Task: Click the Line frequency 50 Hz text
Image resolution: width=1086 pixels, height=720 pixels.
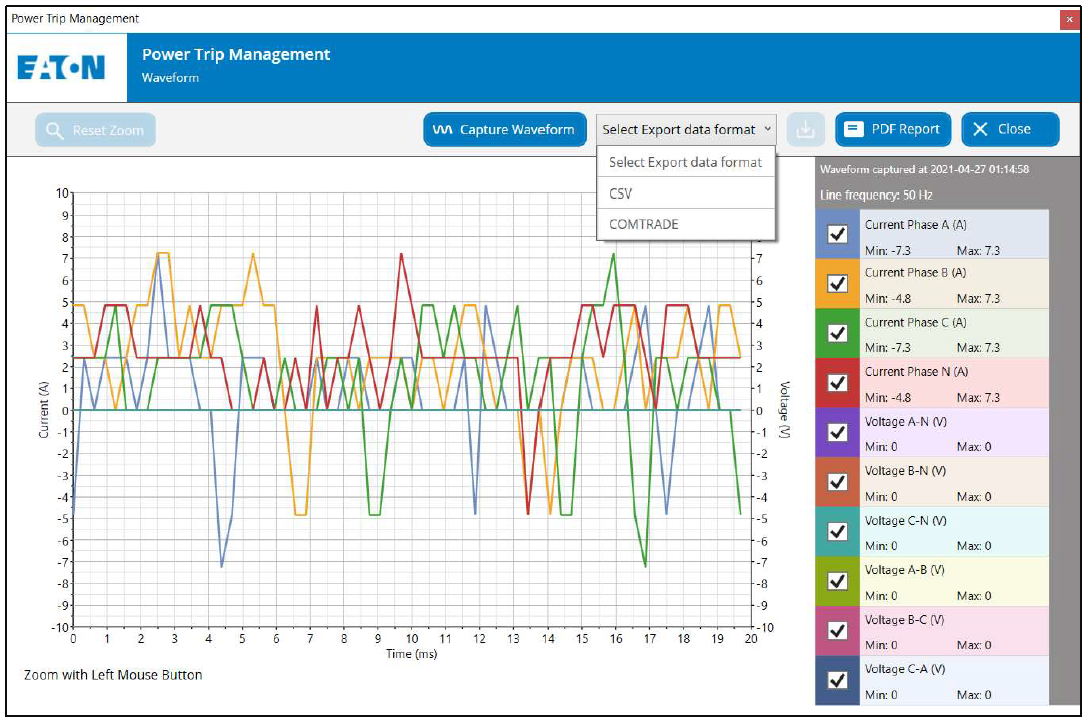Action: coord(876,195)
